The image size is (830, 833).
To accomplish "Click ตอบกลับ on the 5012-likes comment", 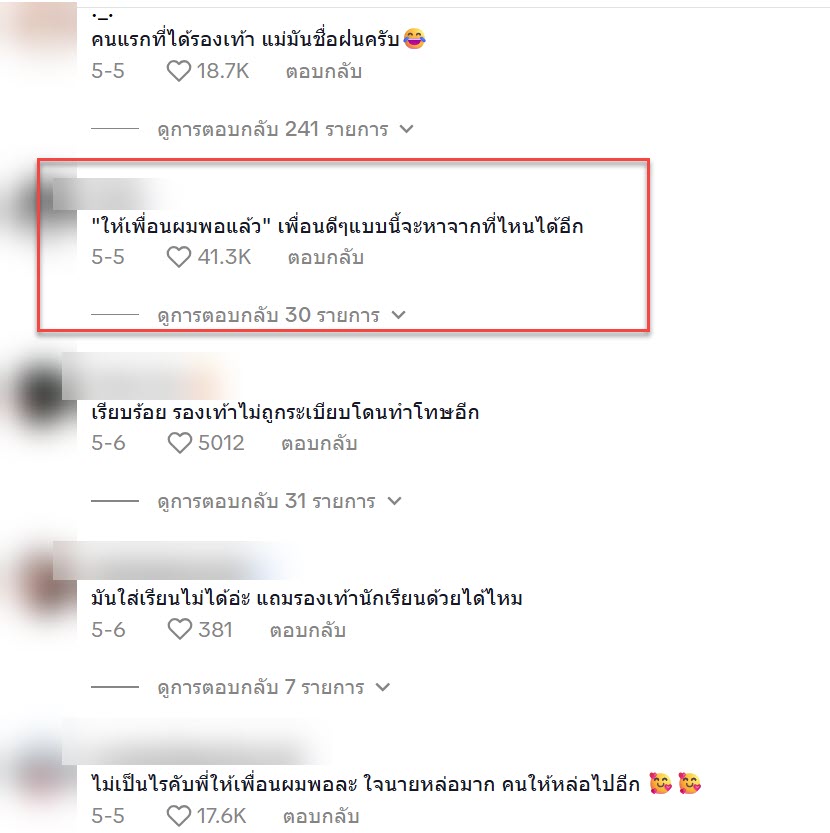I will pyautogui.click(x=319, y=444).
